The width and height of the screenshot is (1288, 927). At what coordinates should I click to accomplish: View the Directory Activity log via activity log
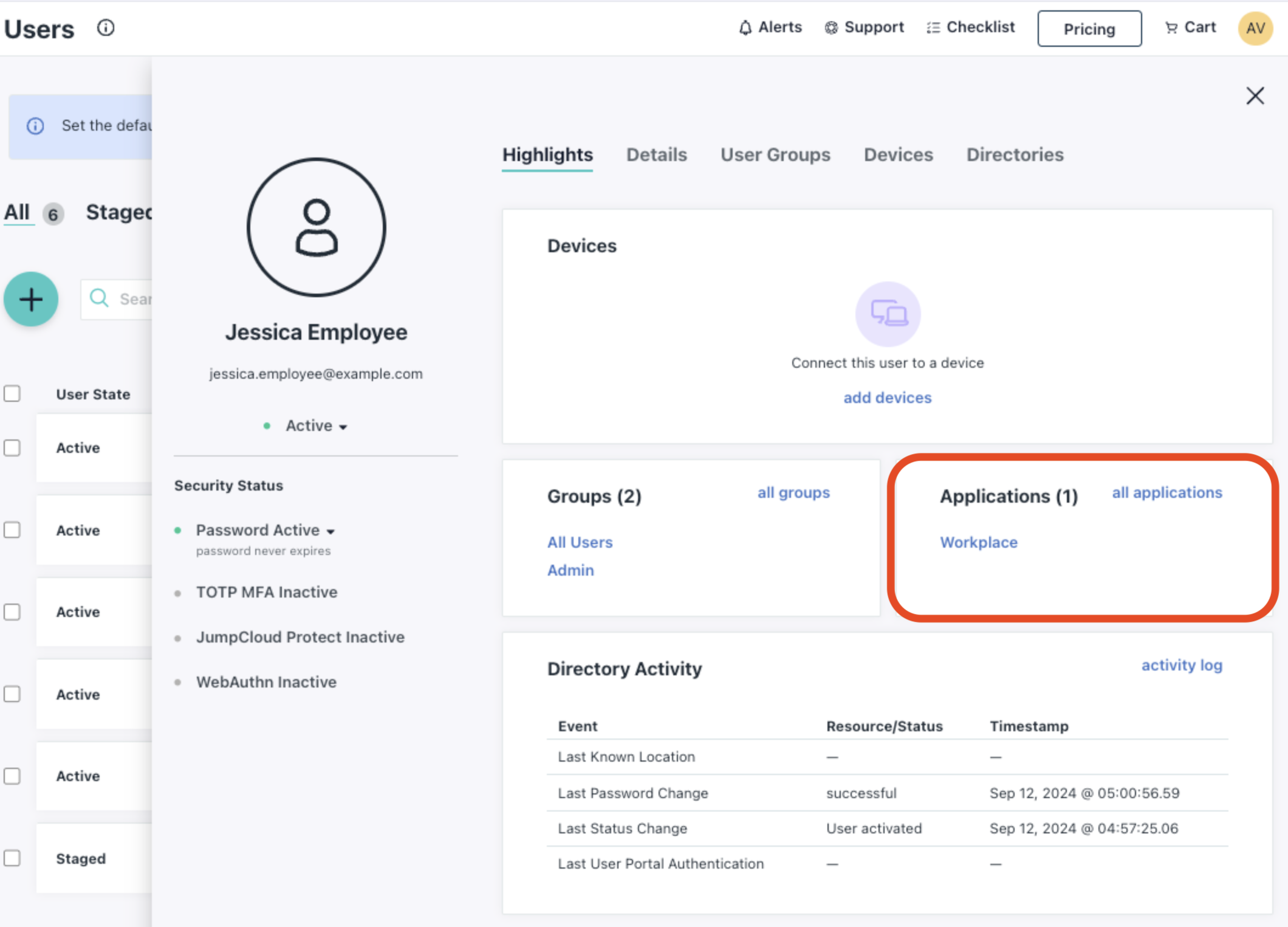click(1181, 664)
